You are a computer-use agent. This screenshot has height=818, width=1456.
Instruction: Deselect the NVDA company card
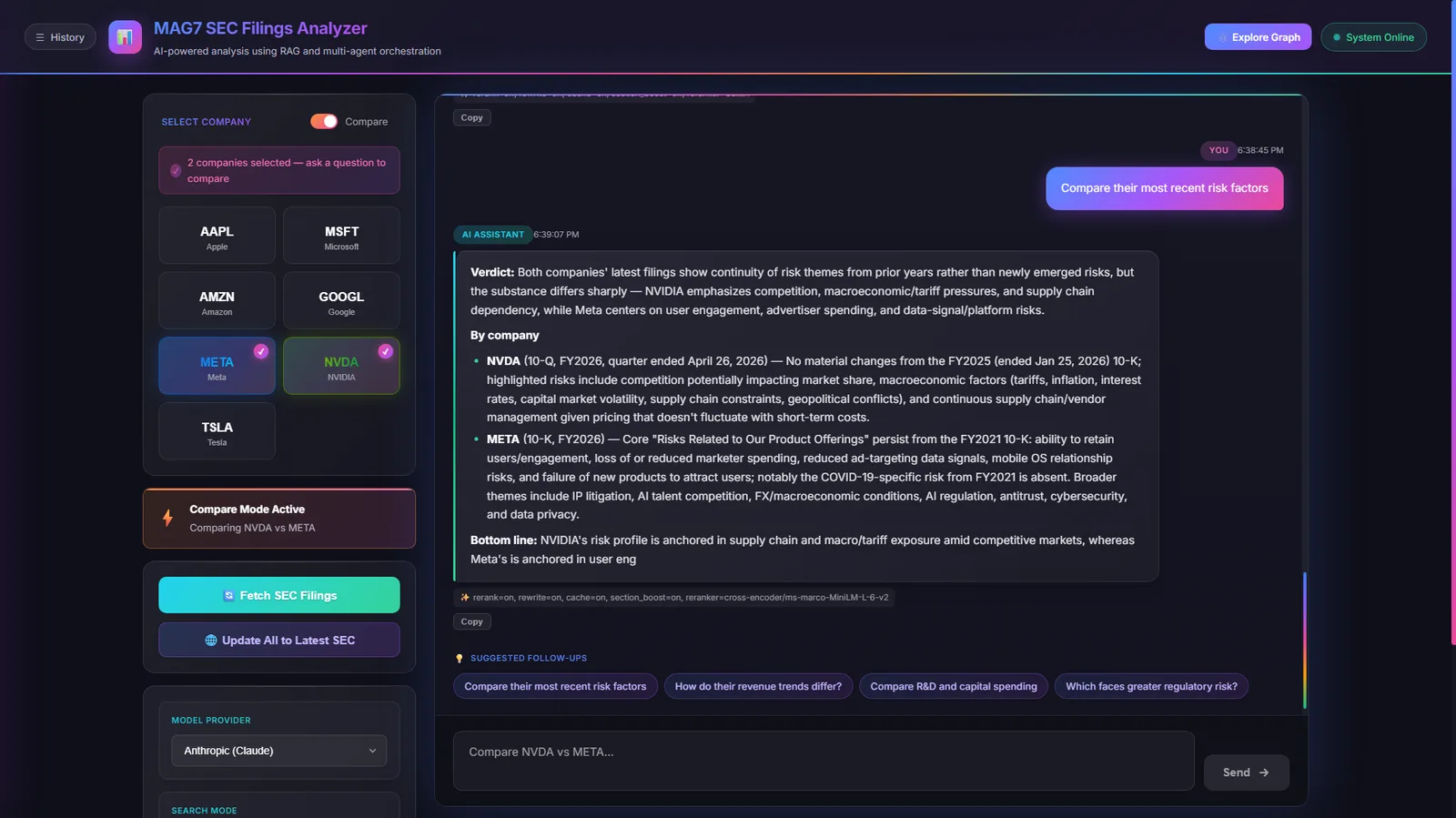[341, 367]
